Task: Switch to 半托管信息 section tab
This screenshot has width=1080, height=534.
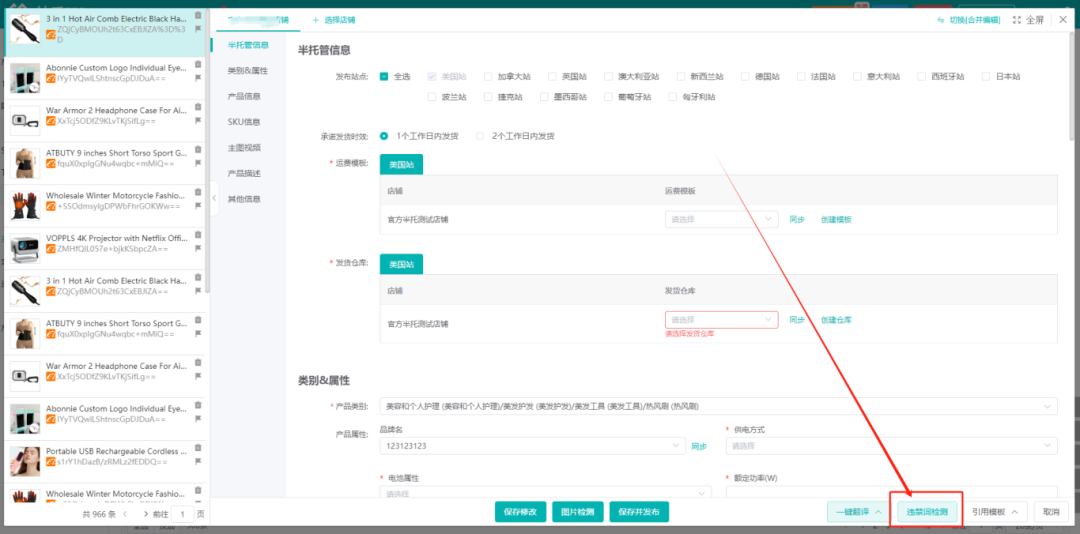Action: pyautogui.click(x=248, y=45)
